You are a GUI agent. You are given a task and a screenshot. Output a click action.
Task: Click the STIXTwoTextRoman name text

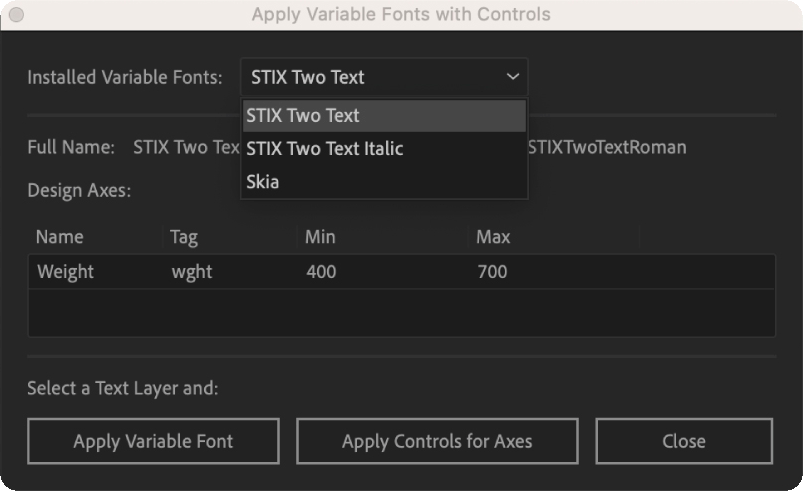pyautogui.click(x=607, y=147)
